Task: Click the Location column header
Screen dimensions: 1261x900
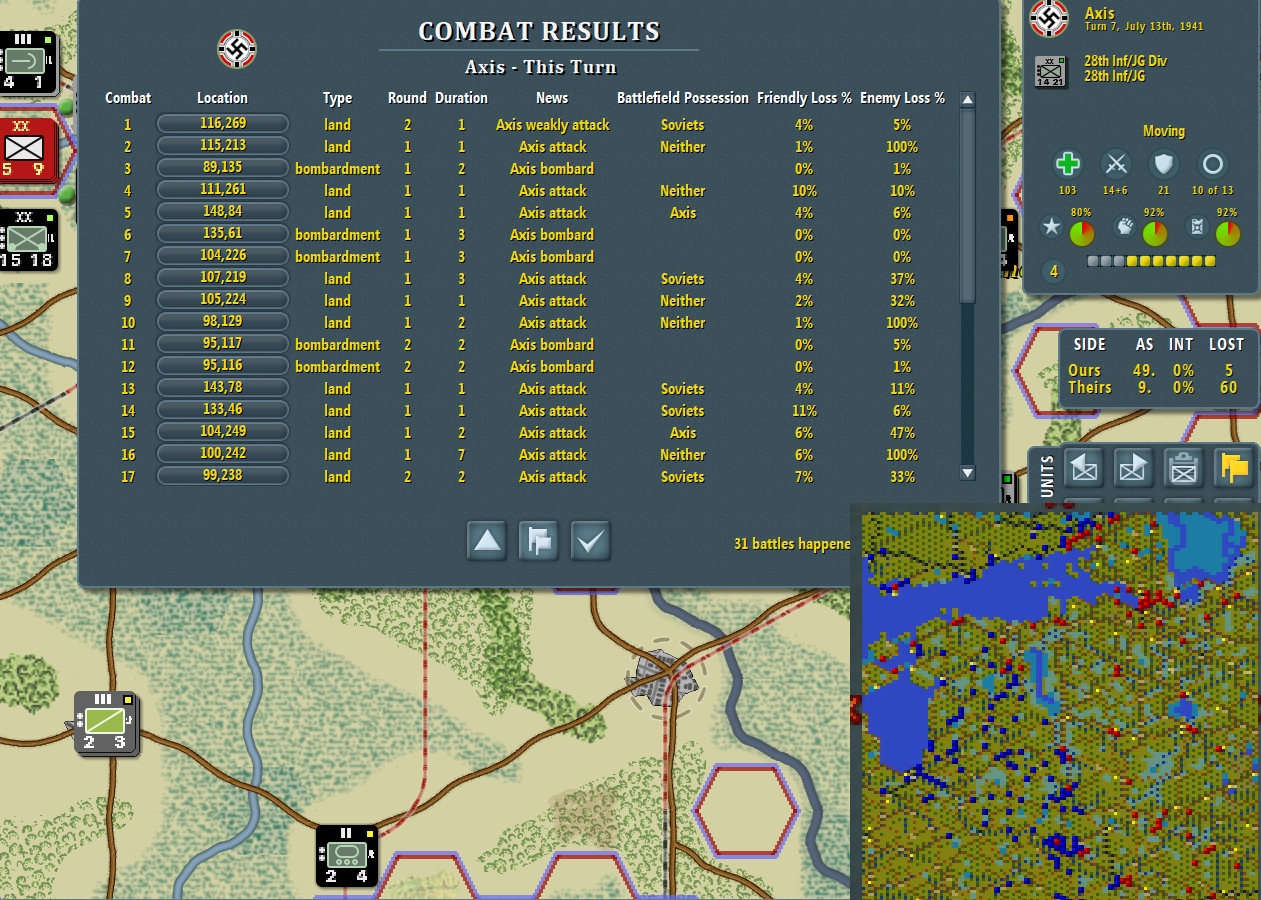Action: (222, 98)
